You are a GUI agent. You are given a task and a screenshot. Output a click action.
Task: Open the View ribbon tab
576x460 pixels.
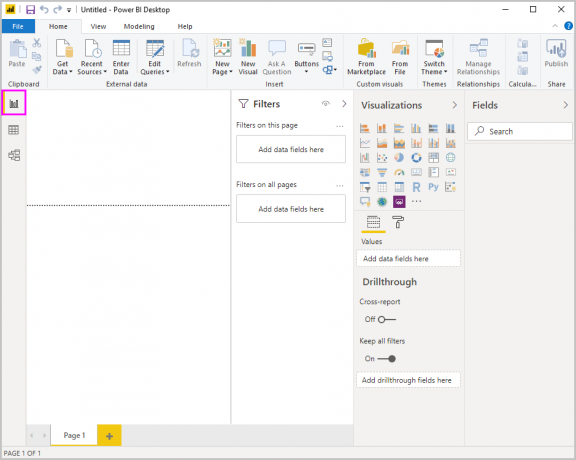point(98,26)
